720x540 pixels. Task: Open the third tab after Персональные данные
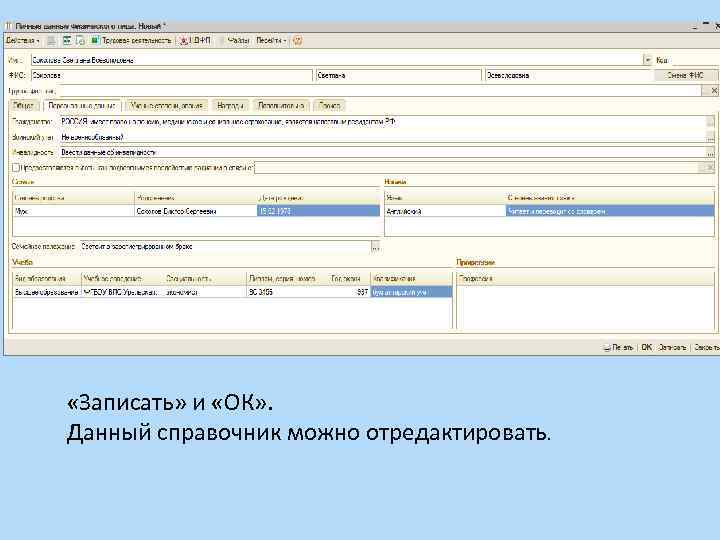point(166,106)
